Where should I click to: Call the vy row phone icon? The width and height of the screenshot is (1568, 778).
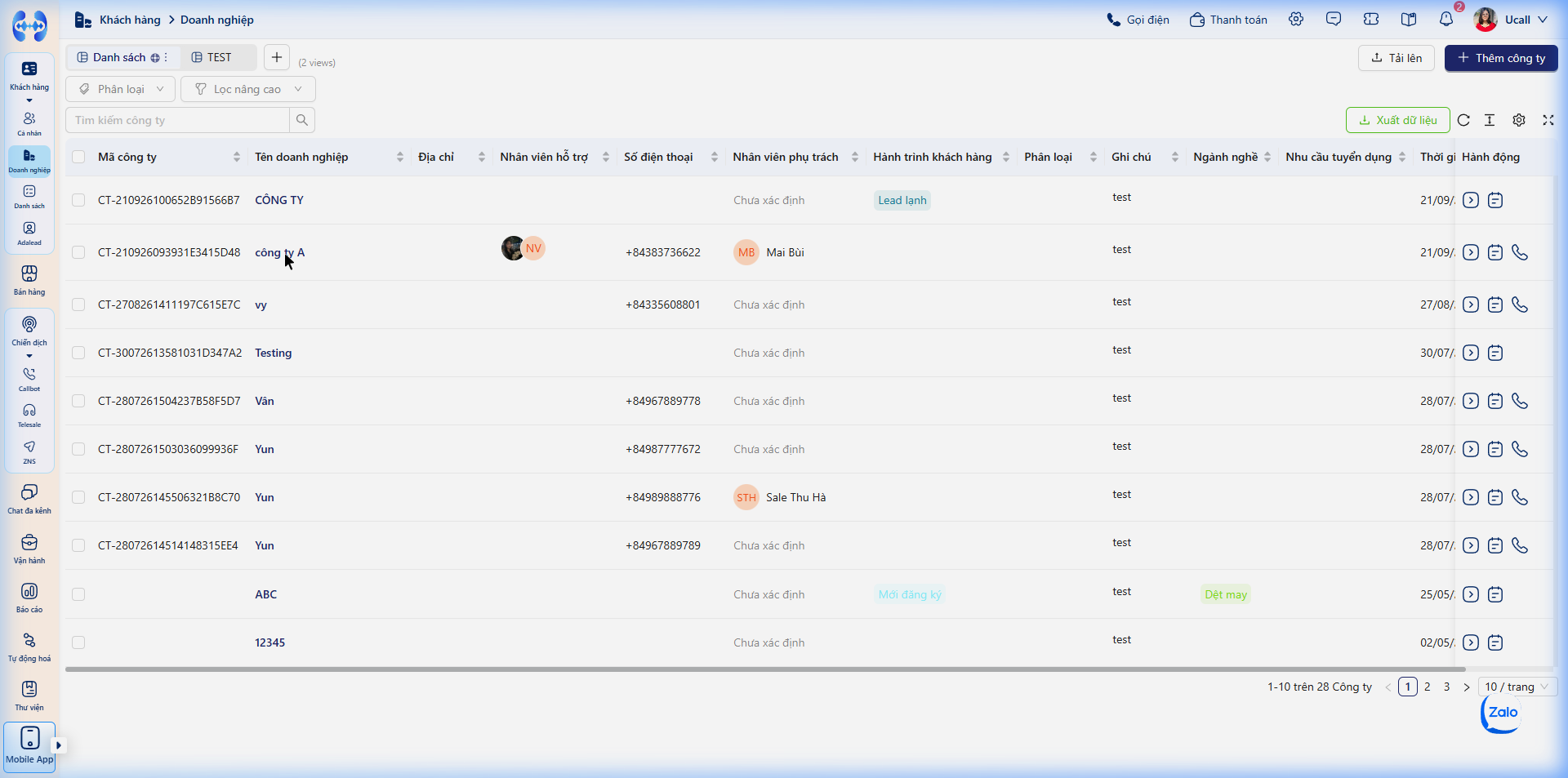[1520, 305]
